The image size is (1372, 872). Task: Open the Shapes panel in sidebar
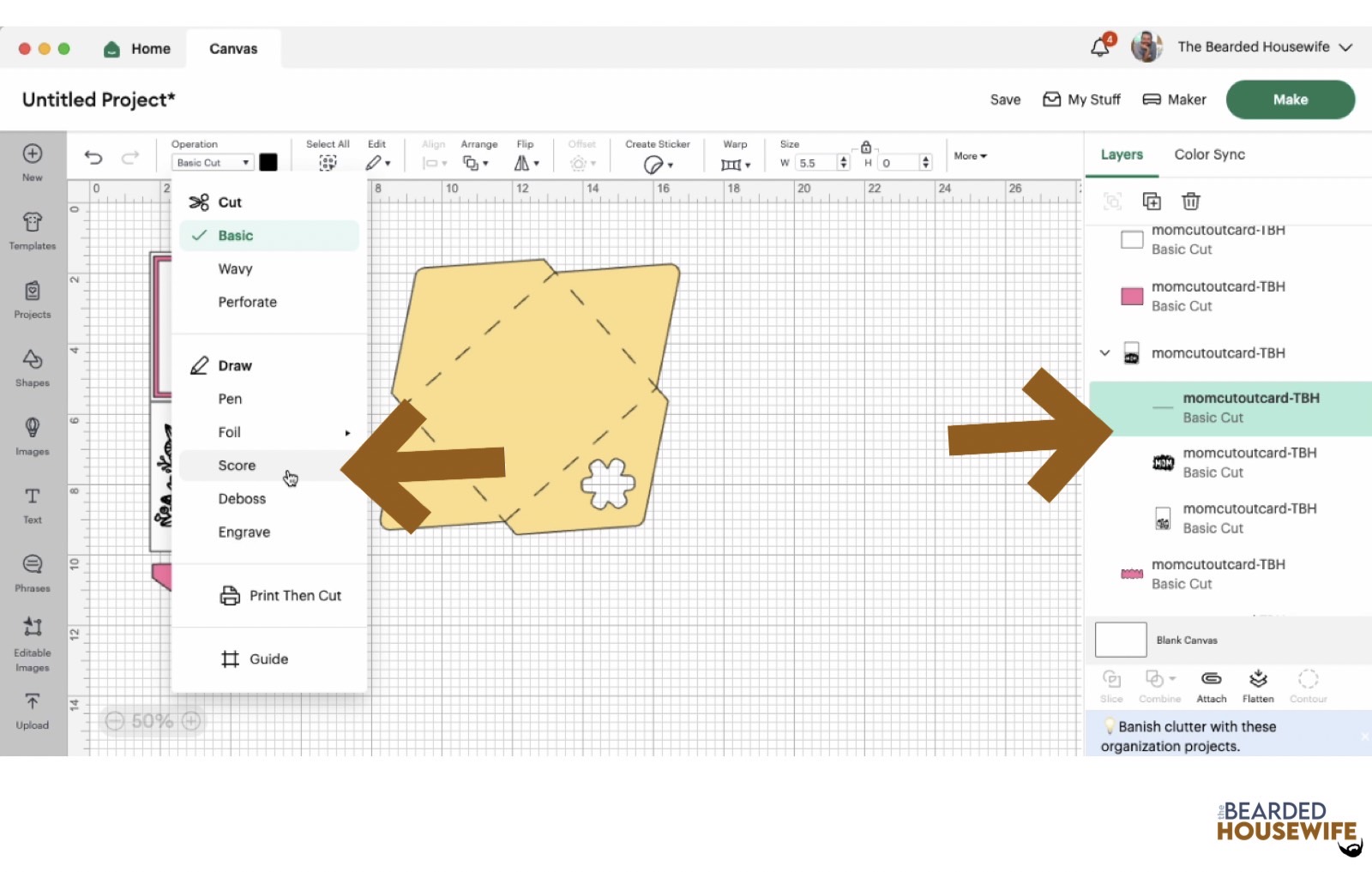tap(33, 367)
